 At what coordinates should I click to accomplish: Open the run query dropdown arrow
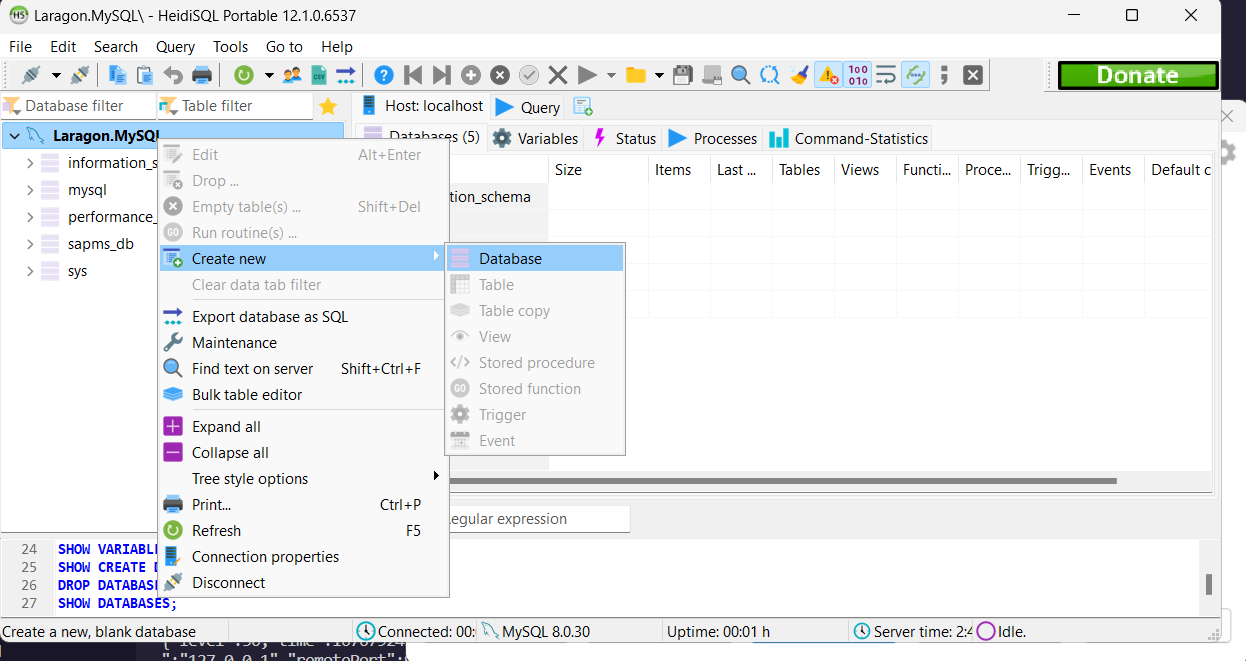pos(611,75)
